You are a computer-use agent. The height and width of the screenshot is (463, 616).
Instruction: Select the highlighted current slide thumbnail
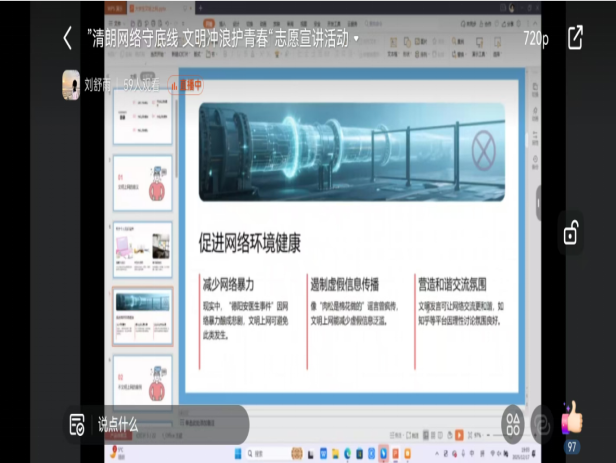point(142,317)
